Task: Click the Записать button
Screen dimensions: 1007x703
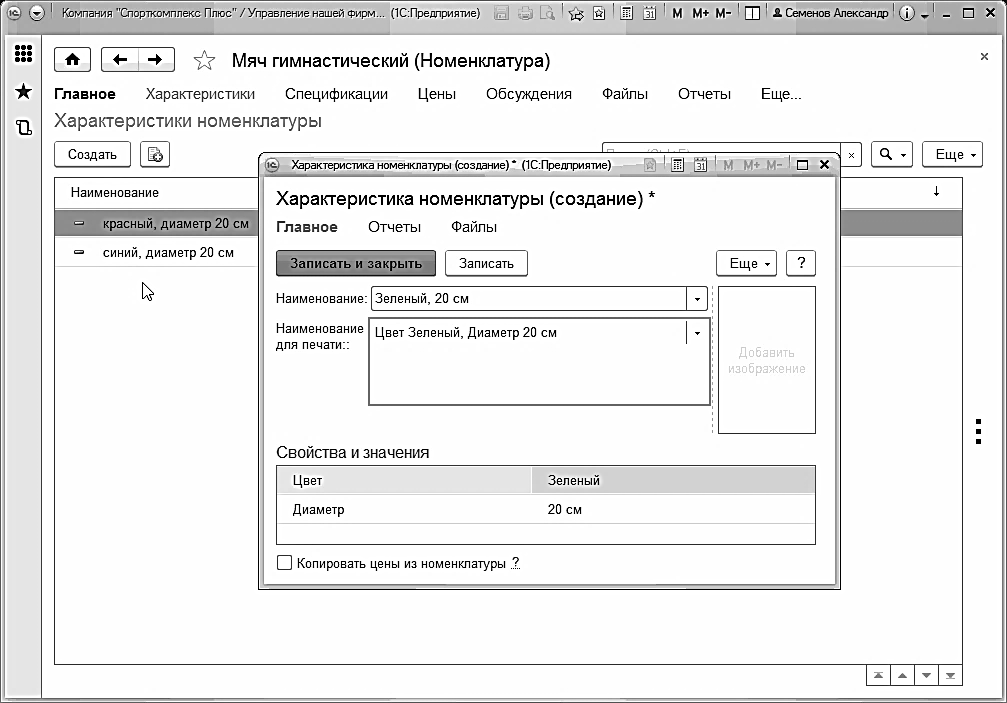Action: (486, 263)
